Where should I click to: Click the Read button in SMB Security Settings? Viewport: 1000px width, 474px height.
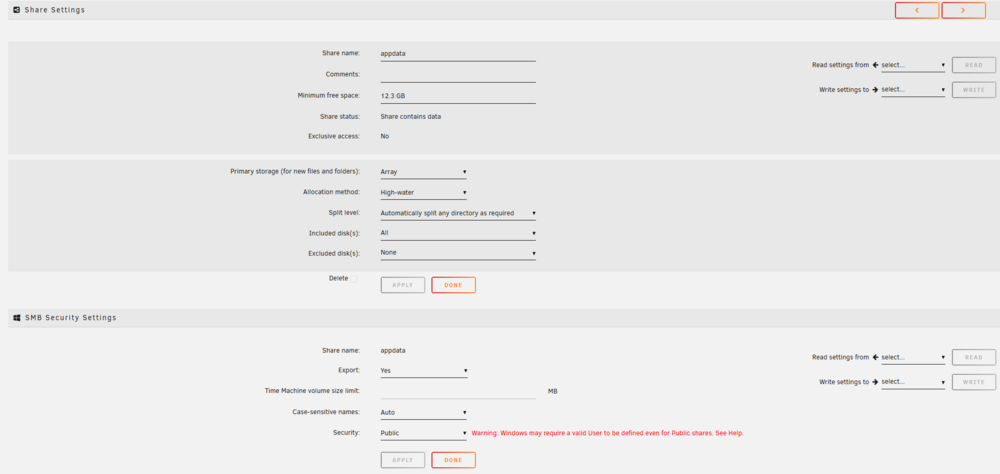974,357
